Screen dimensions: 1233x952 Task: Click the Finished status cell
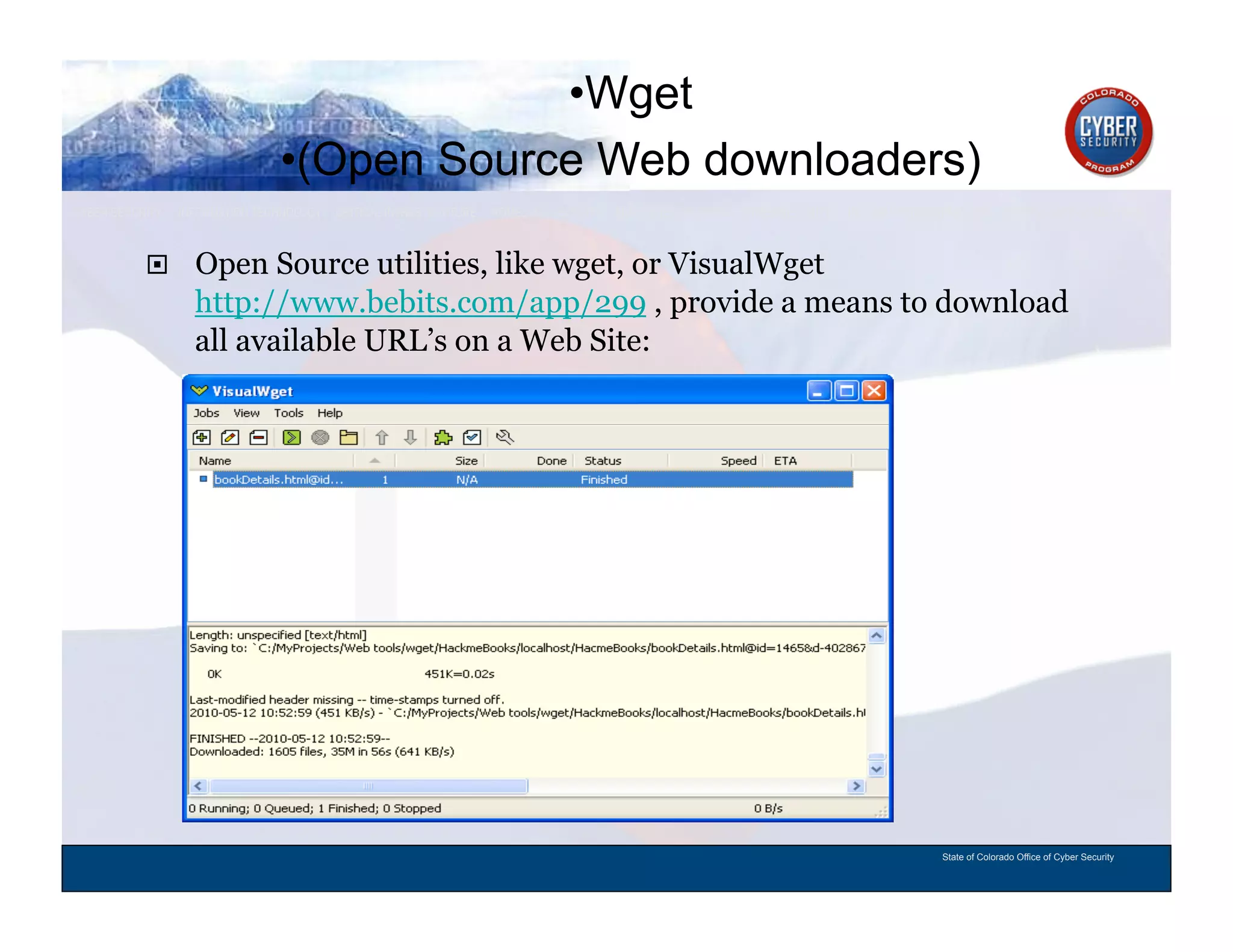(604, 480)
